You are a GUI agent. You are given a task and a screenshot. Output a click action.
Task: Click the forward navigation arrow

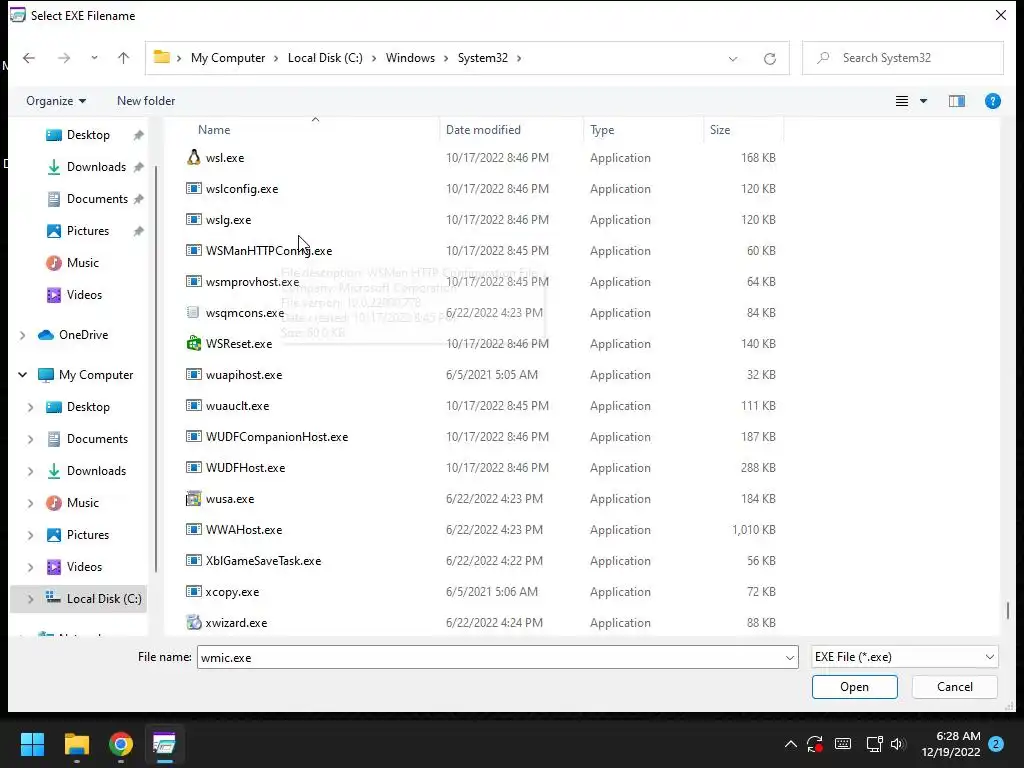(63, 58)
